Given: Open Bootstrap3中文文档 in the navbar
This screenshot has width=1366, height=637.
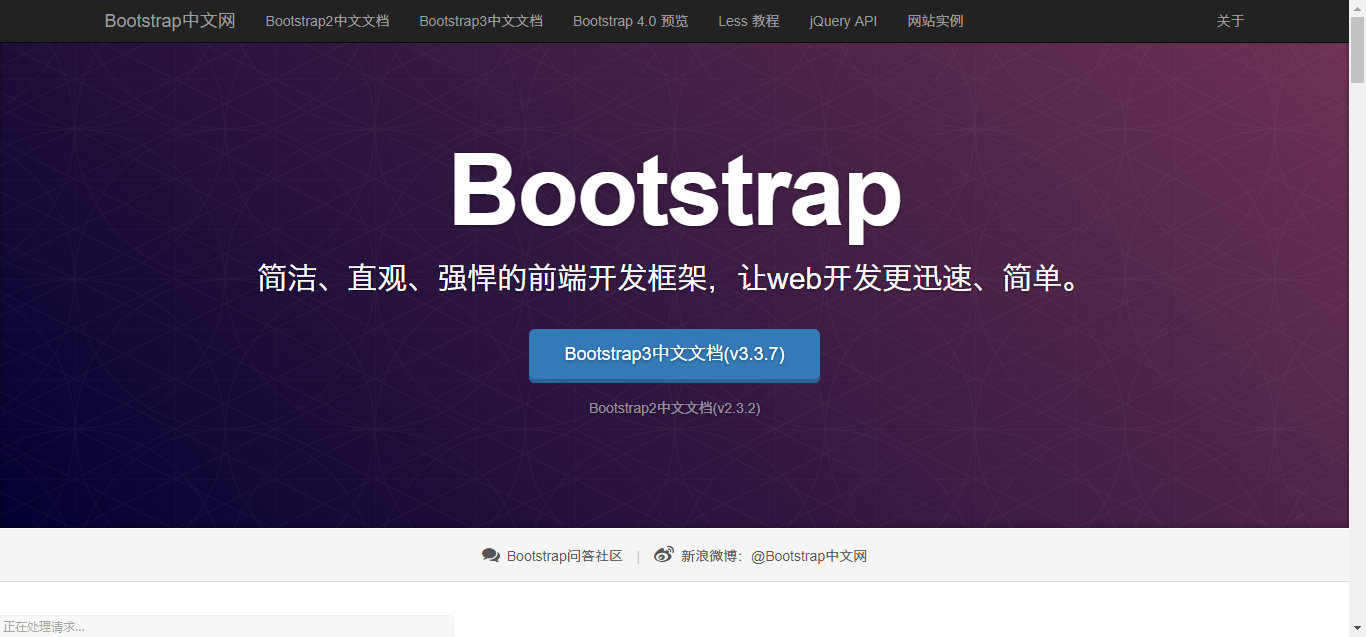Looking at the screenshot, I should coord(481,21).
